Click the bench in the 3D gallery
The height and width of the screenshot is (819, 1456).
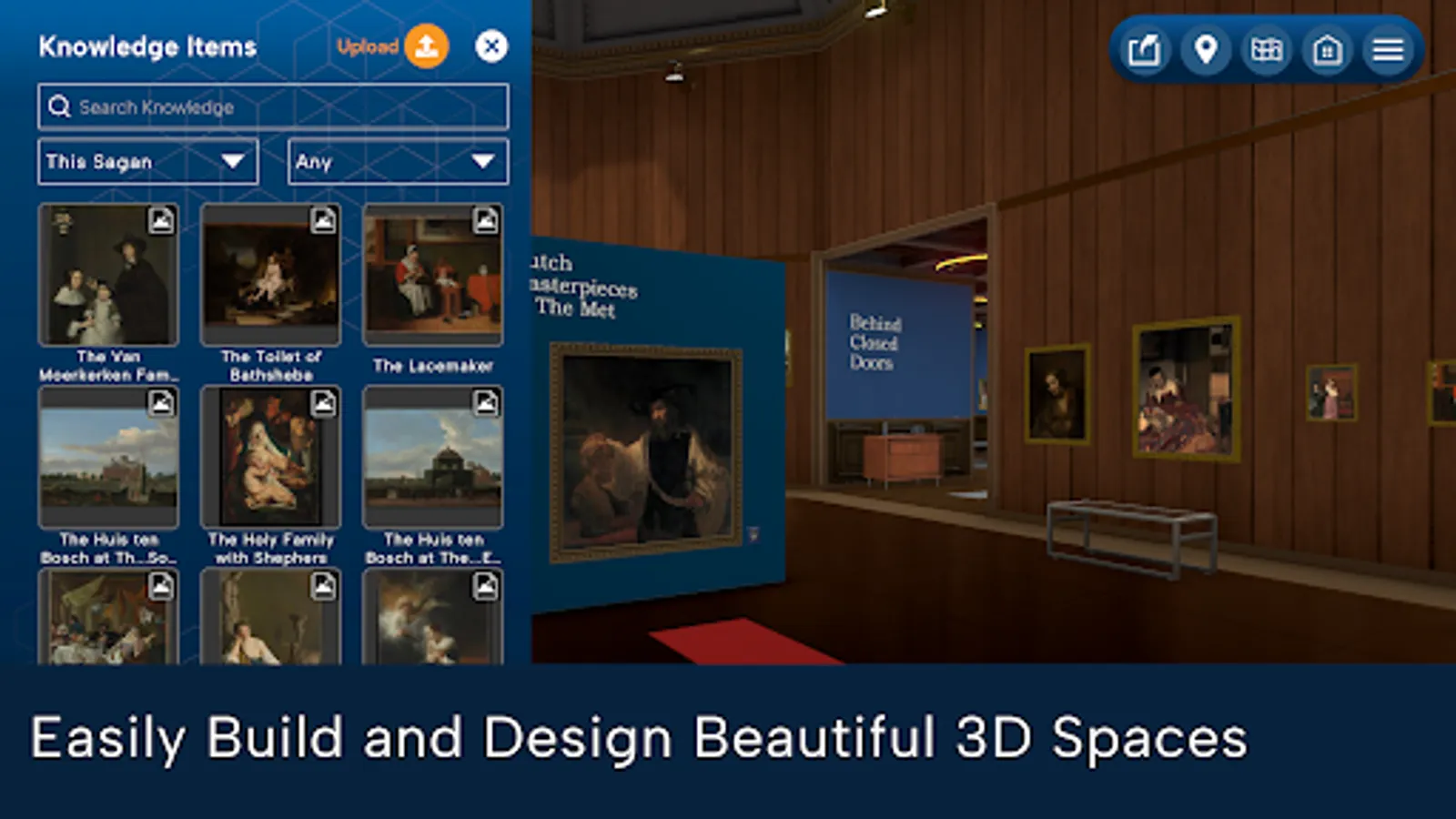1131,537
